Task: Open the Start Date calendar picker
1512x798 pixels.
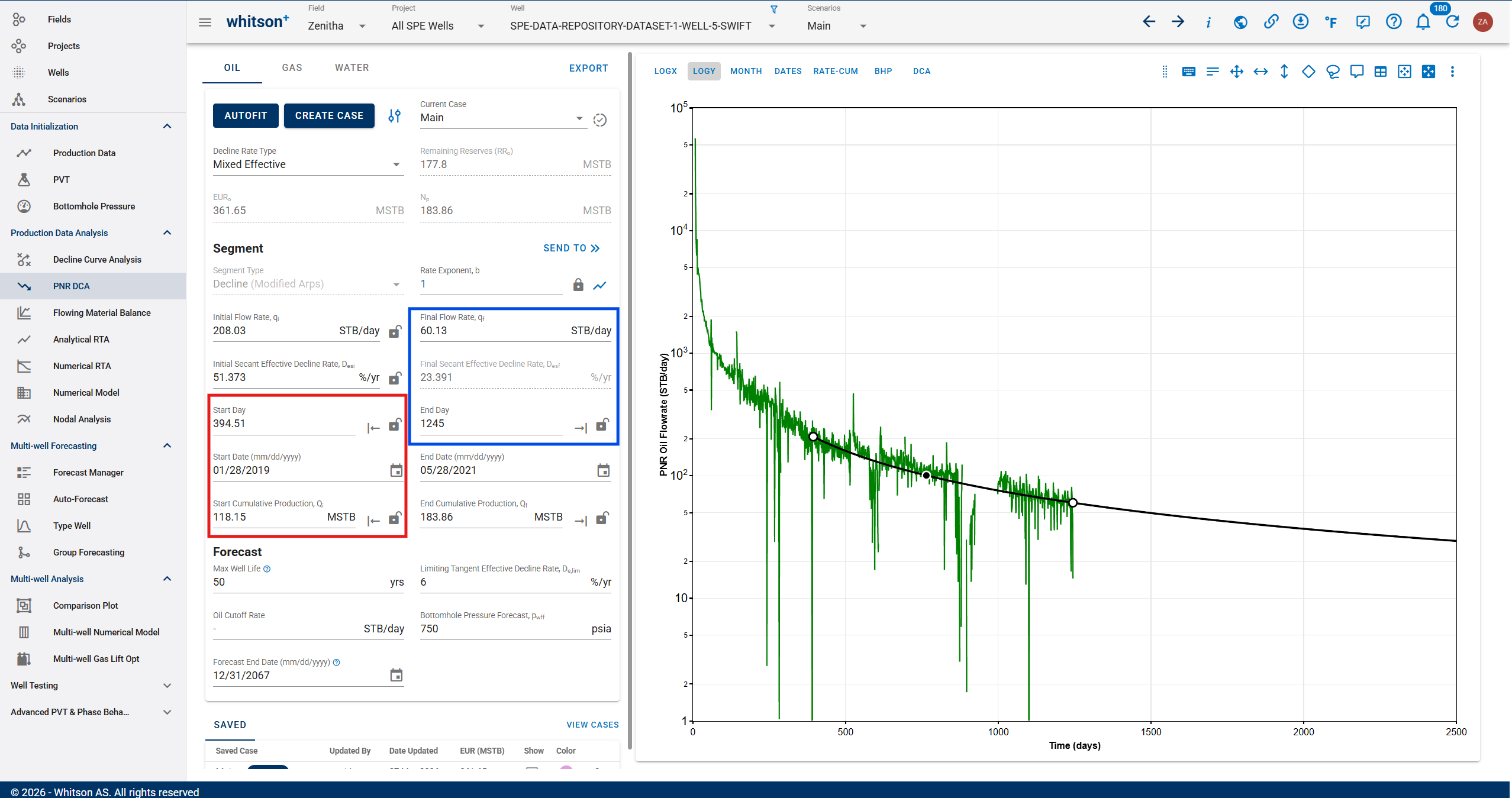Action: coord(396,470)
